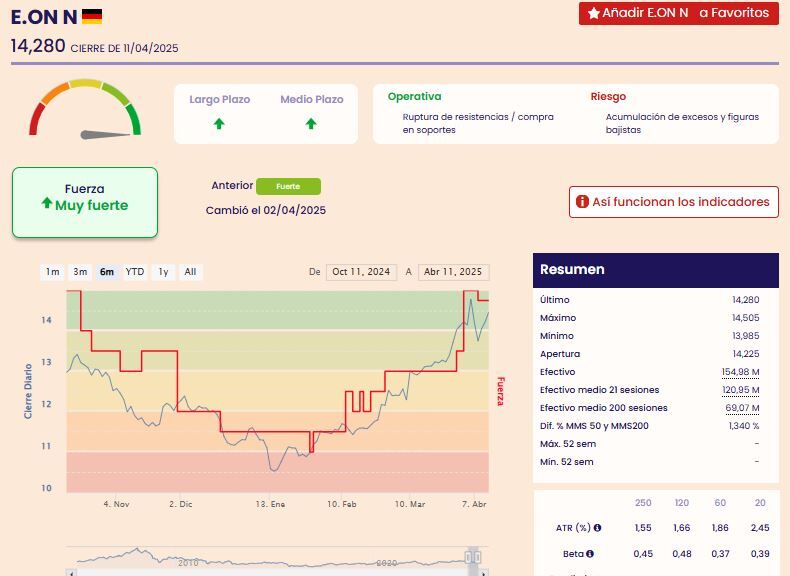The image size is (790, 576).
Task: Click the ATR 250 value 1,55
Action: [643, 528]
